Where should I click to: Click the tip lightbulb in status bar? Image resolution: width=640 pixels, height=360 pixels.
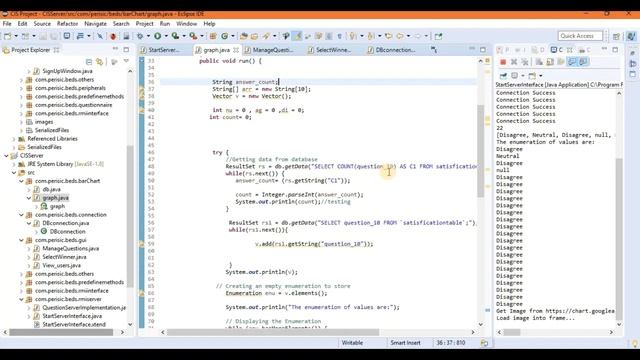[x=635, y=344]
